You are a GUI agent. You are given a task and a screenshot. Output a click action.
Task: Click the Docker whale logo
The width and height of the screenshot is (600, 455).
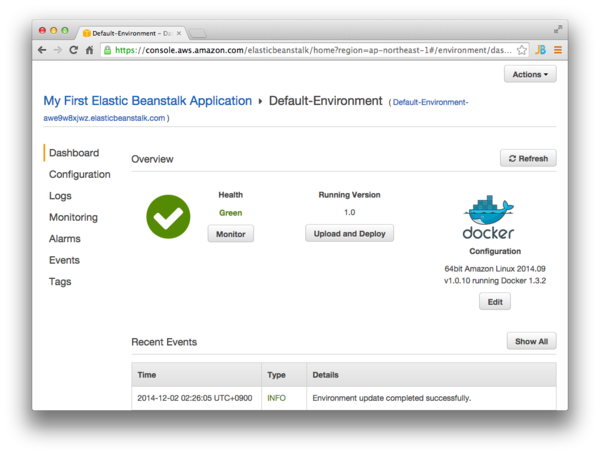[488, 217]
